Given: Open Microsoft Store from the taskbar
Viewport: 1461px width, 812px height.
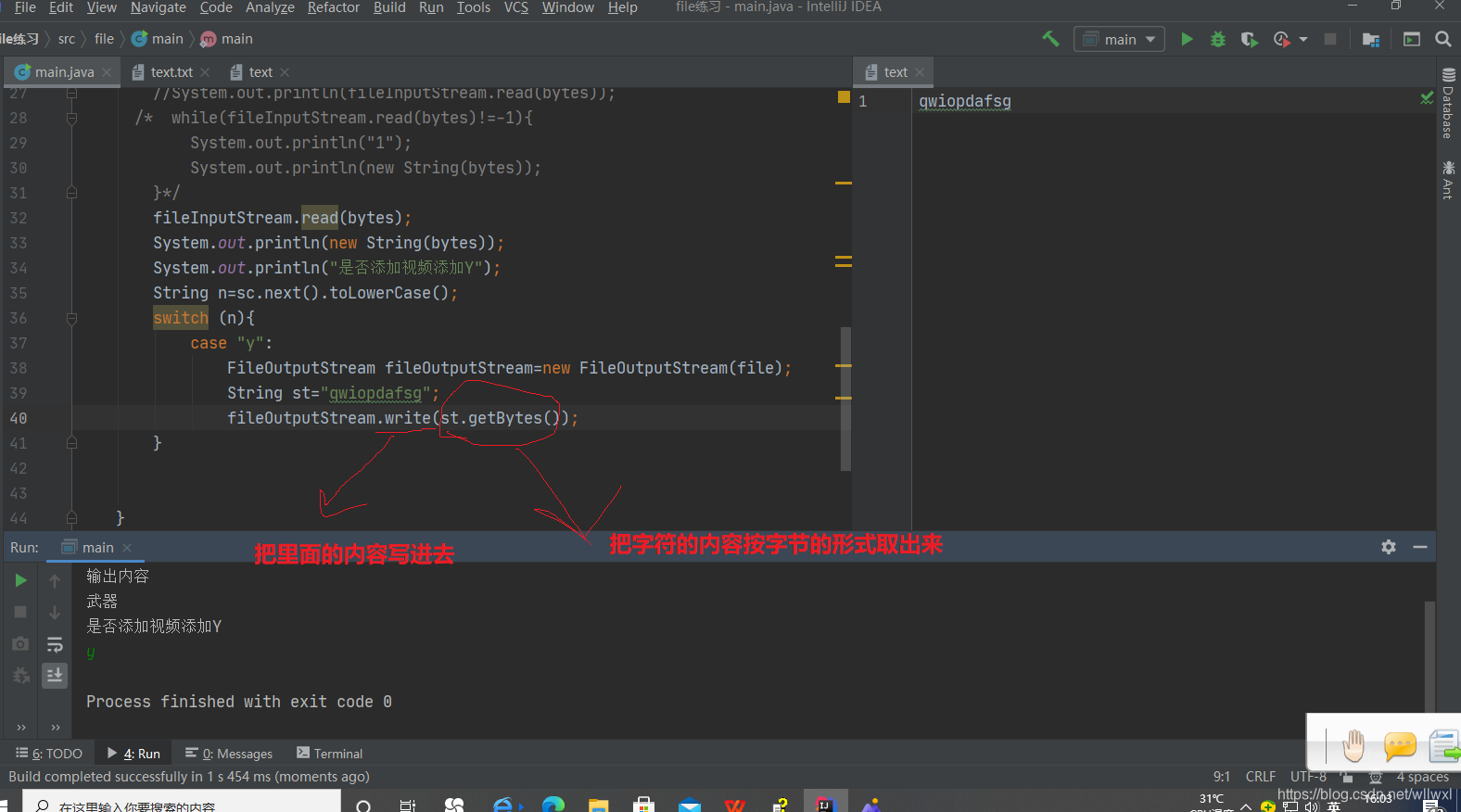Looking at the screenshot, I should (644, 806).
